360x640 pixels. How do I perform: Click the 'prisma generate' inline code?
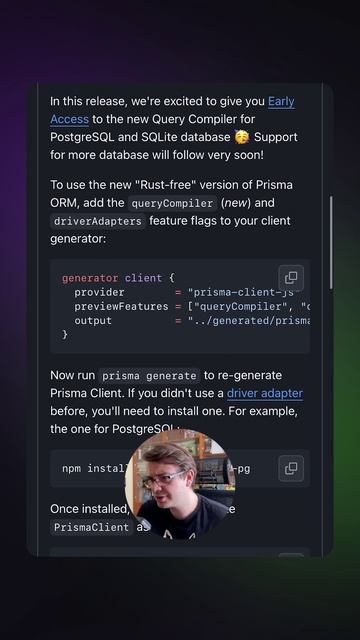point(149,376)
